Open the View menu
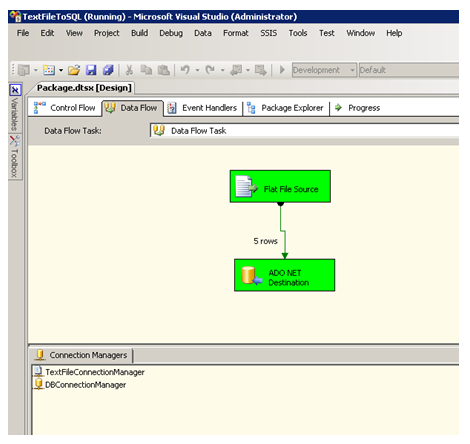The width and height of the screenshot is (470, 444). 74,33
